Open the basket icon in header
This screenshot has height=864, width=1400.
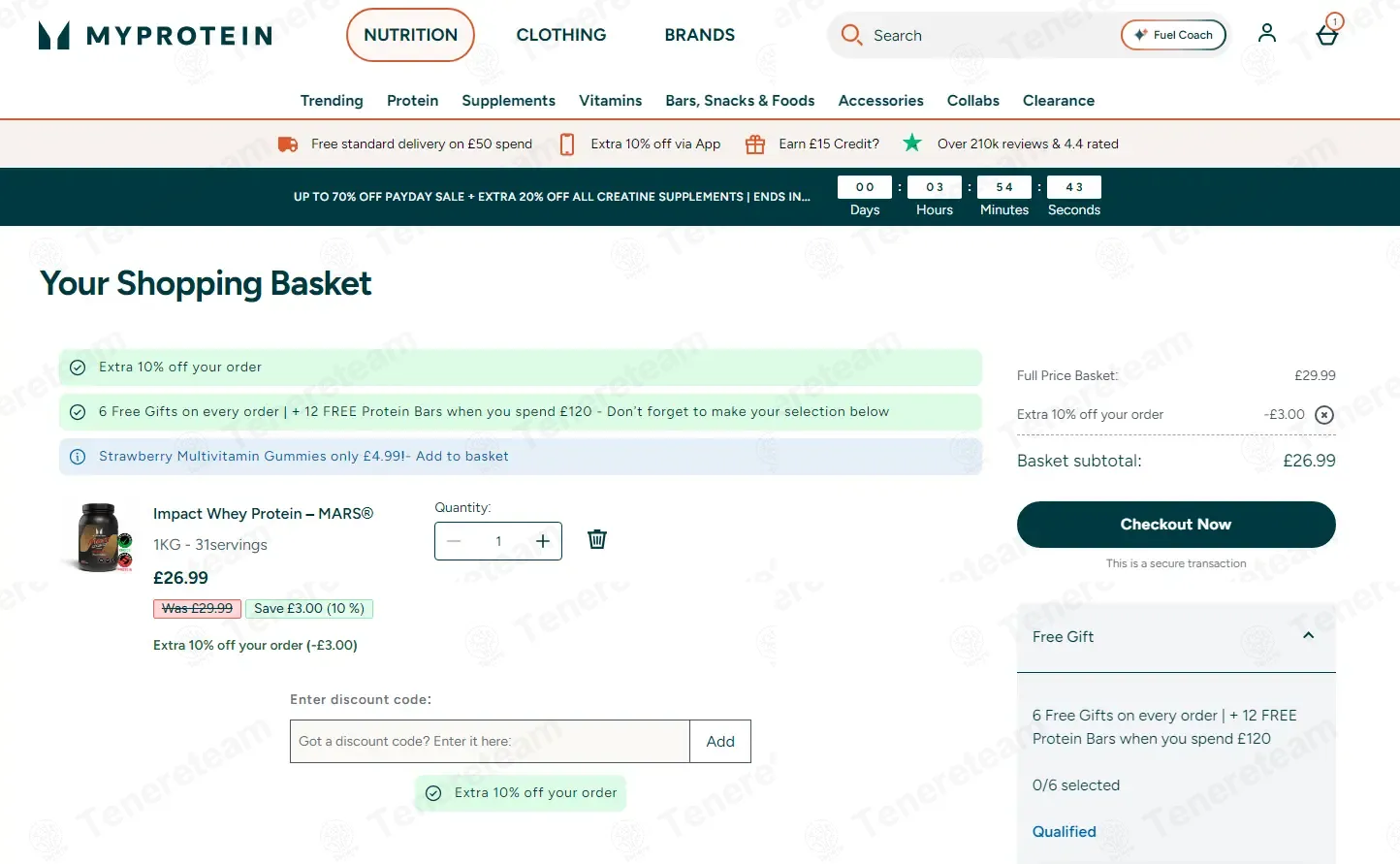(x=1327, y=35)
